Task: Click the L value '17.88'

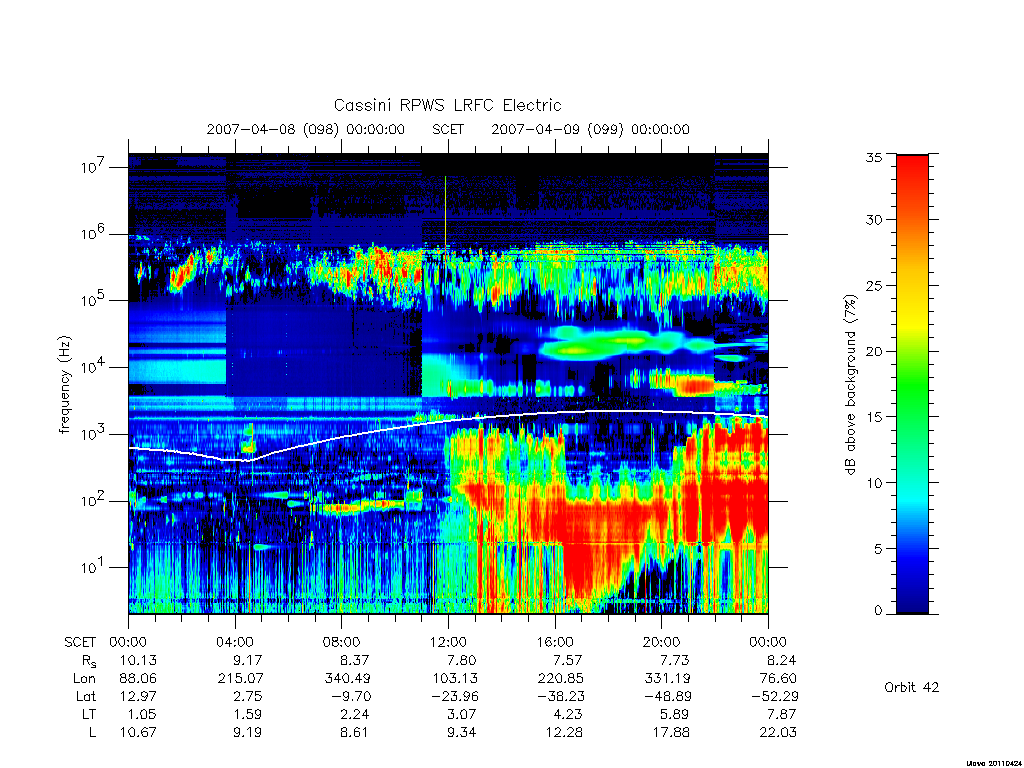Action: [671, 732]
